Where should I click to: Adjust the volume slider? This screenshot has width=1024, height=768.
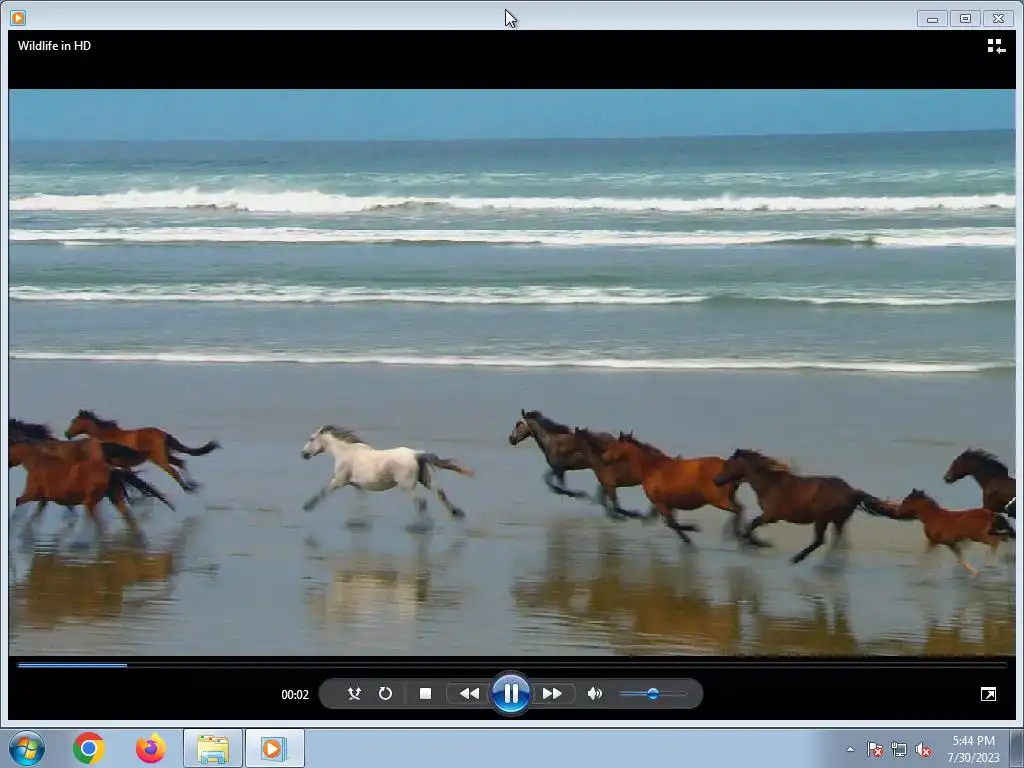coord(652,694)
